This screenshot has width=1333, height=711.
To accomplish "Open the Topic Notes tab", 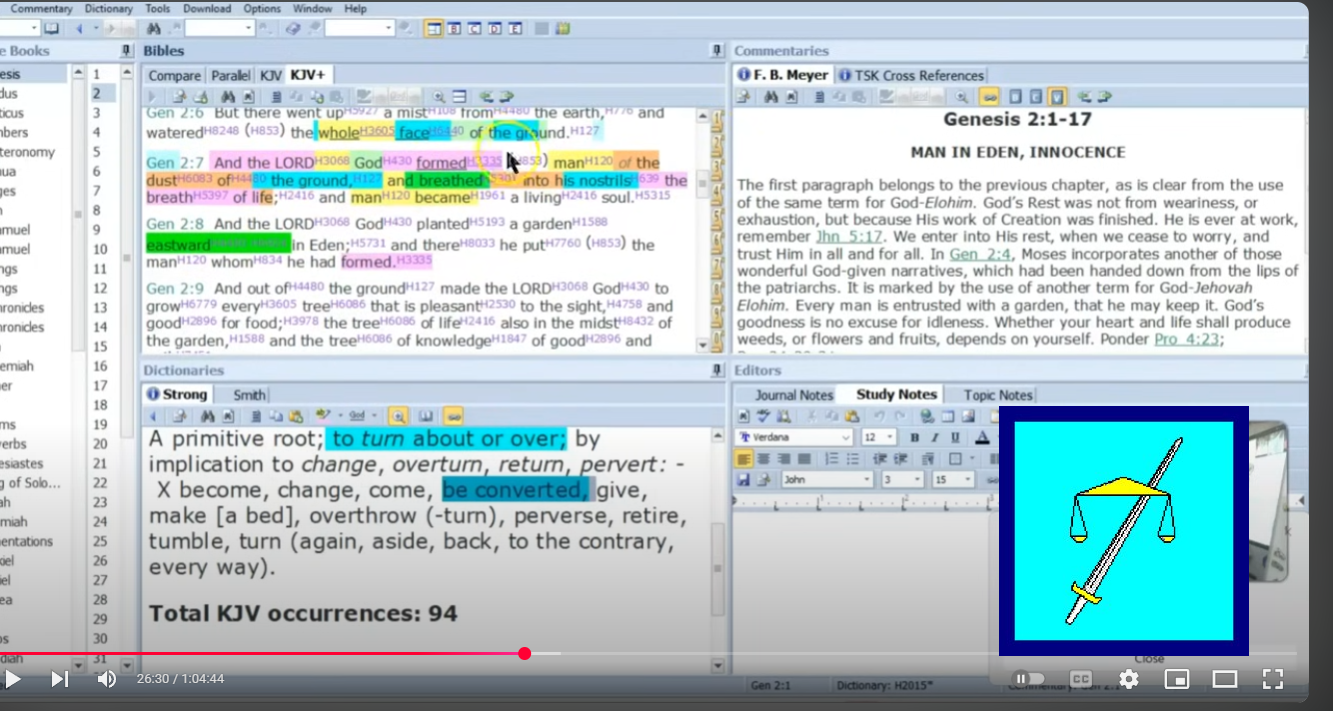I will pyautogui.click(x=998, y=395).
